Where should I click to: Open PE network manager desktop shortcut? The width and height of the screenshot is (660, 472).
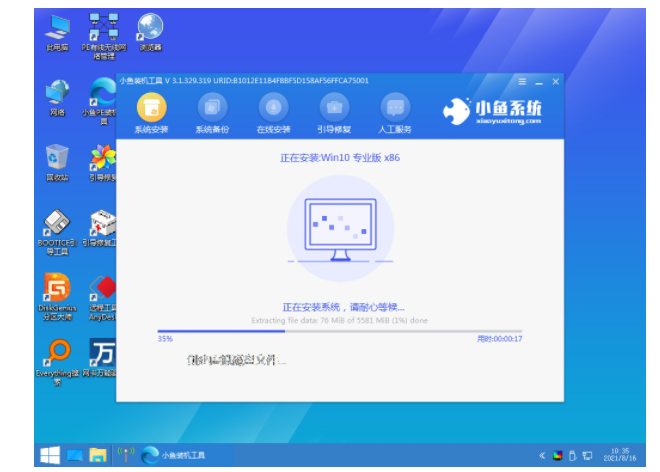tap(102, 26)
